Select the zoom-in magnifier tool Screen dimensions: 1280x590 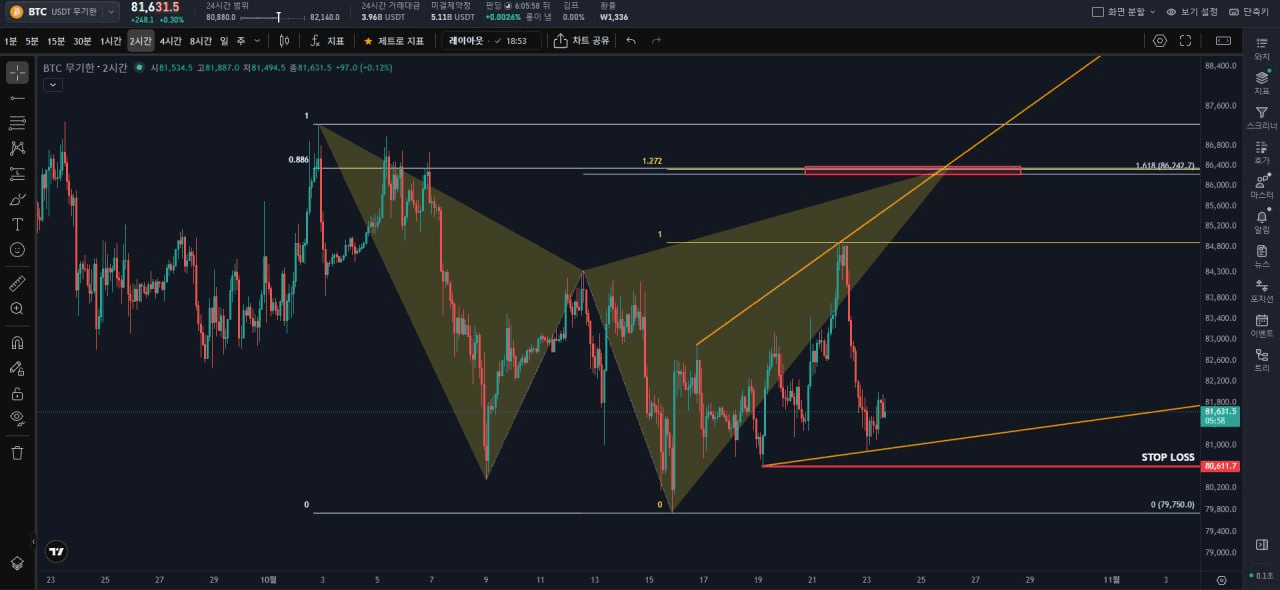(17, 309)
